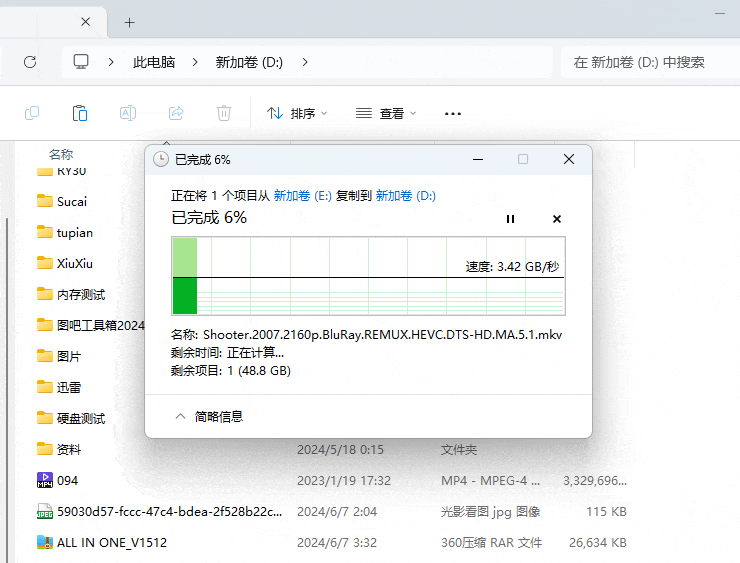The width and height of the screenshot is (740, 563).
Task: Pause the file copy operation
Action: [510, 219]
